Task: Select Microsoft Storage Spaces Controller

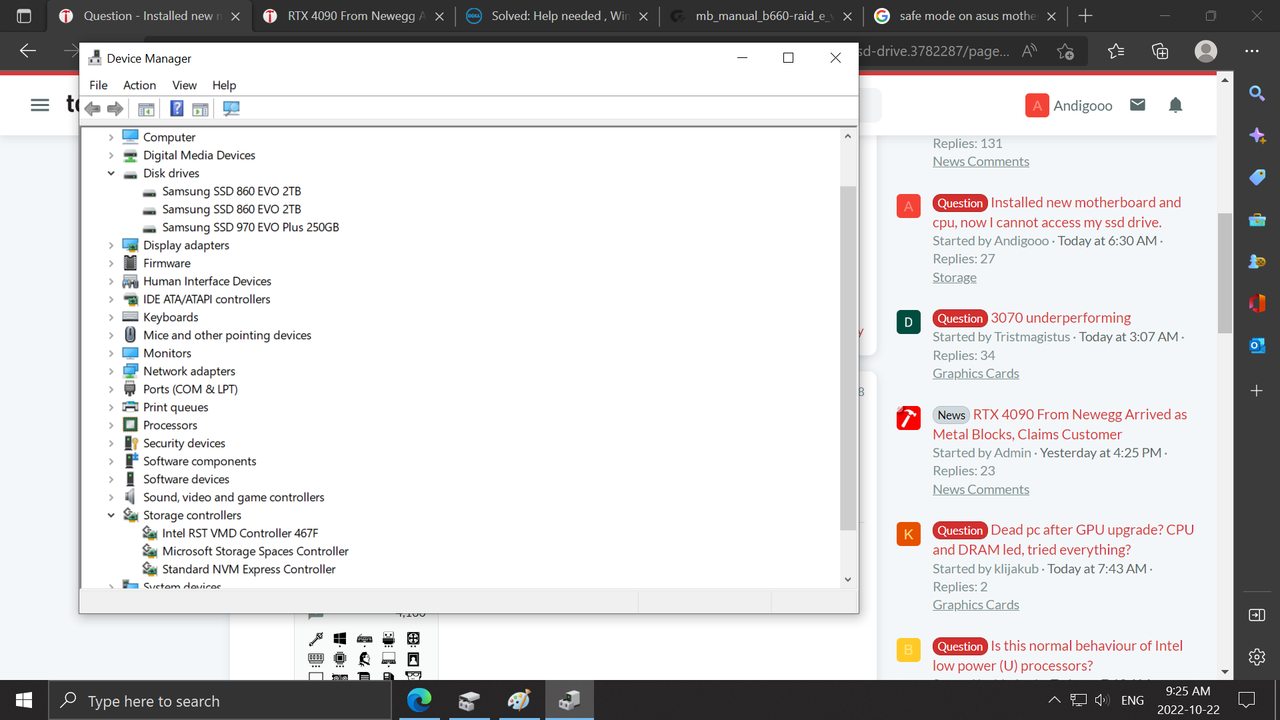Action: pyautogui.click(x=255, y=551)
